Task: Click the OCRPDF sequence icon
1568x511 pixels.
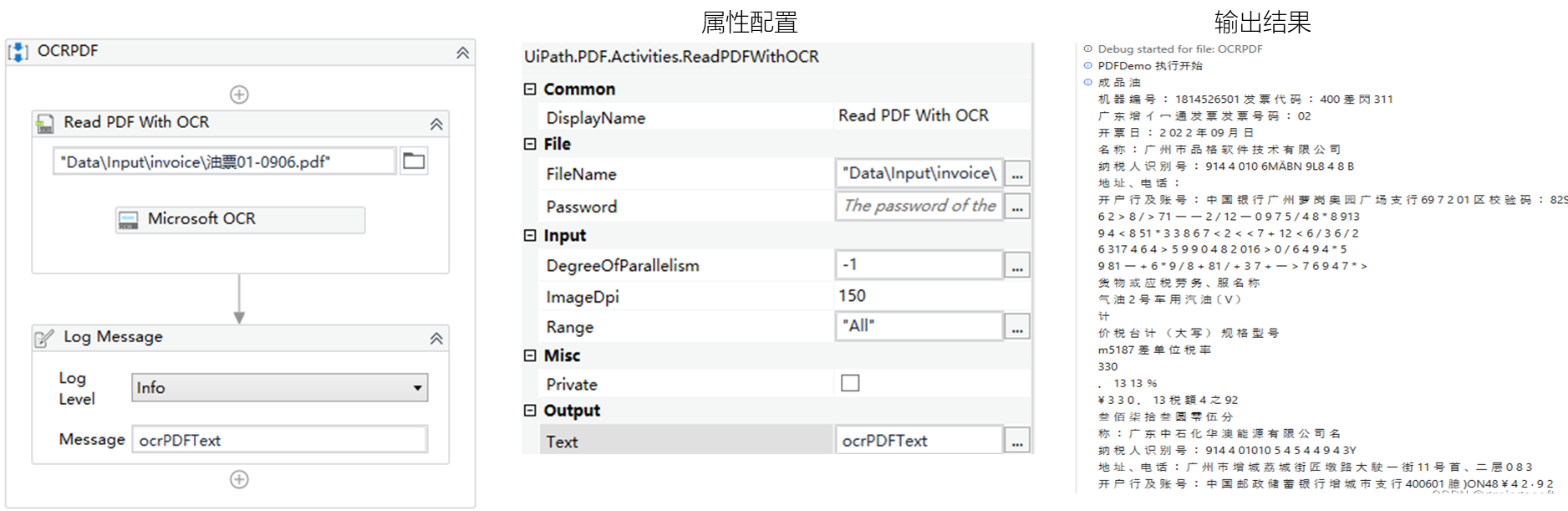Action: [18, 51]
